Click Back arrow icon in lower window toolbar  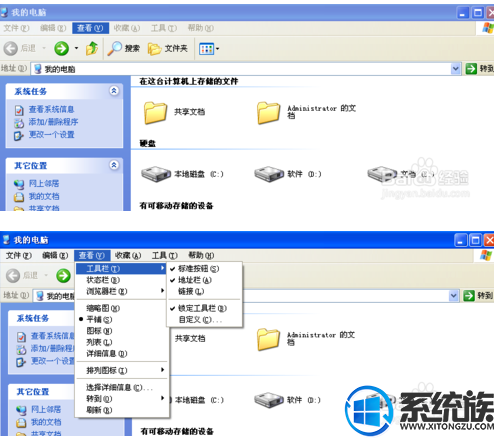coord(13,276)
